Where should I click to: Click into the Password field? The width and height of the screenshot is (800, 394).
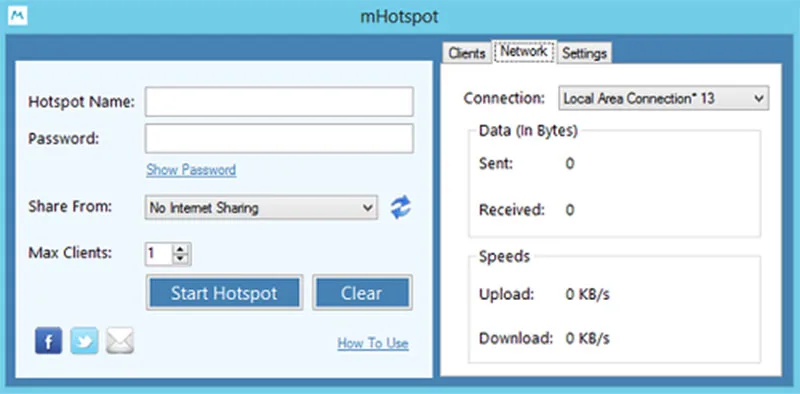click(279, 138)
